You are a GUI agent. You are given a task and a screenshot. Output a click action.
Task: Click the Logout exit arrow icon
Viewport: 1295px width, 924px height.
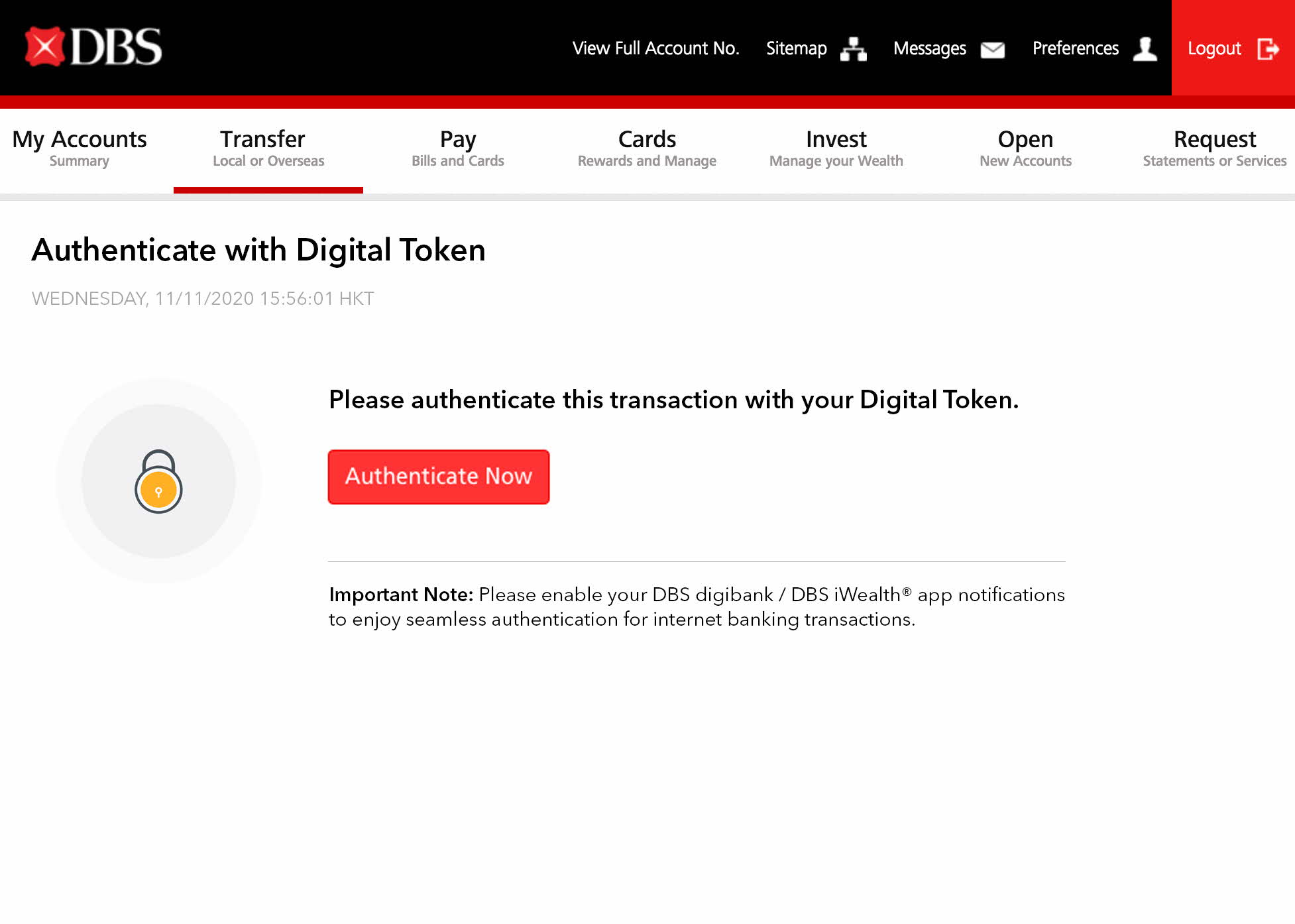pos(1267,49)
